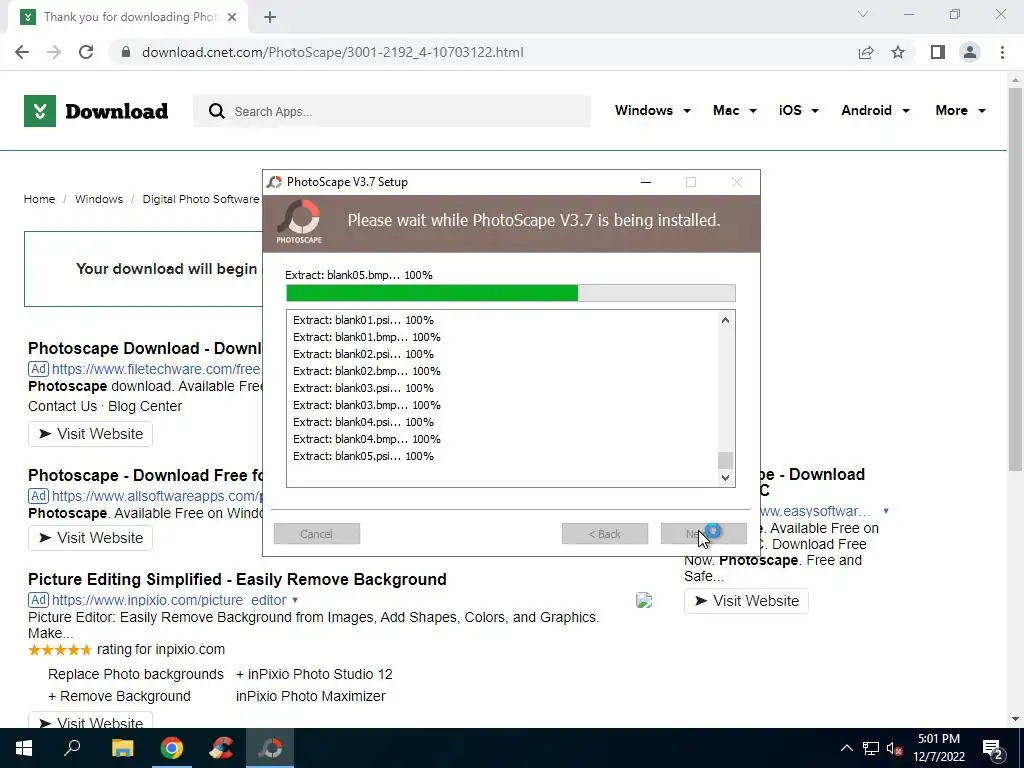Screen dimensions: 1024x768
Task: Select 'Extract: blank01.psi... 100%' log row
Action: pyautogui.click(x=363, y=320)
